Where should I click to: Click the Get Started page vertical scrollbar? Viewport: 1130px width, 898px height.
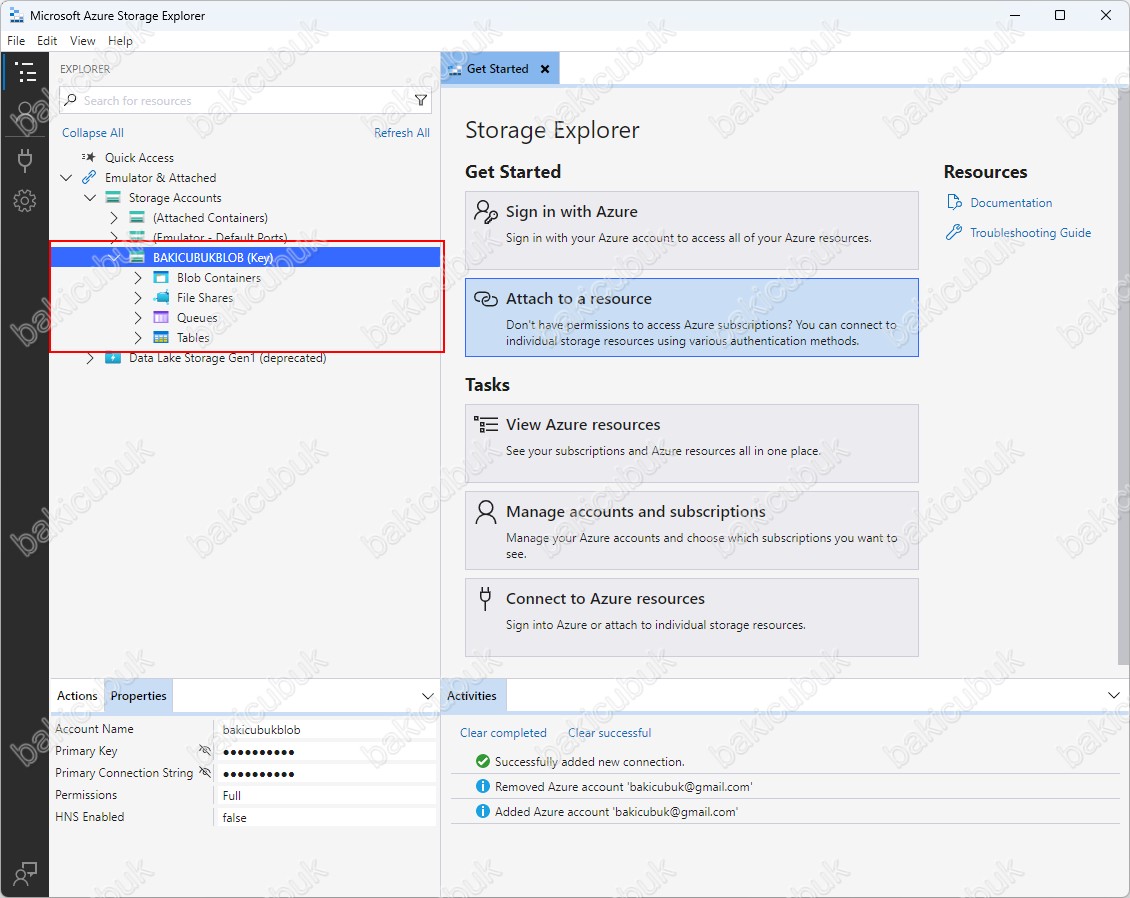[x=1125, y=375]
